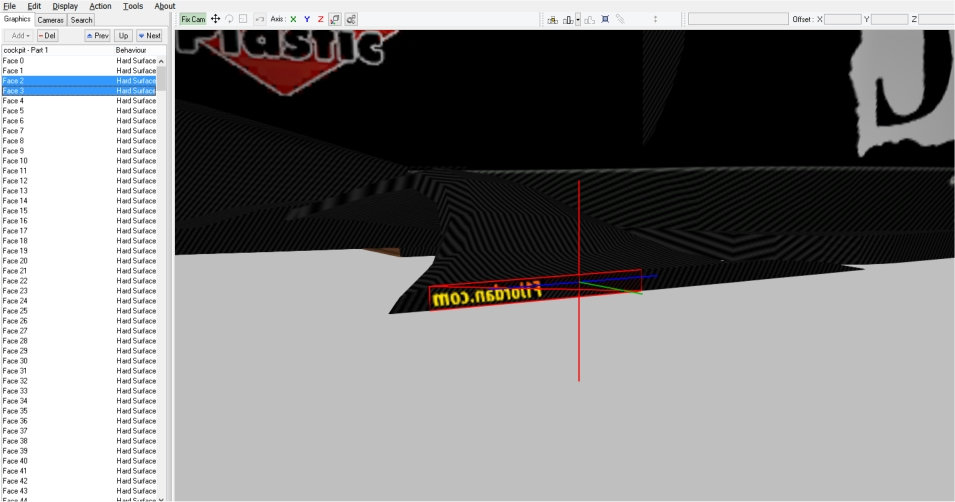Click the Behaviour column header
This screenshot has height=502, width=955.
coord(139,50)
